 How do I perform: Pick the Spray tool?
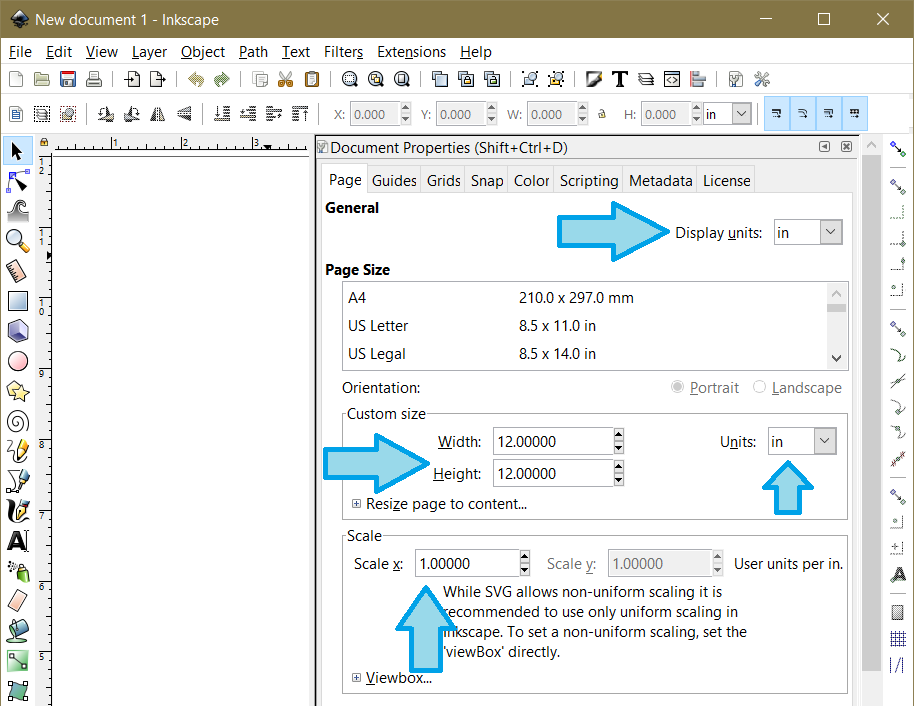click(18, 571)
